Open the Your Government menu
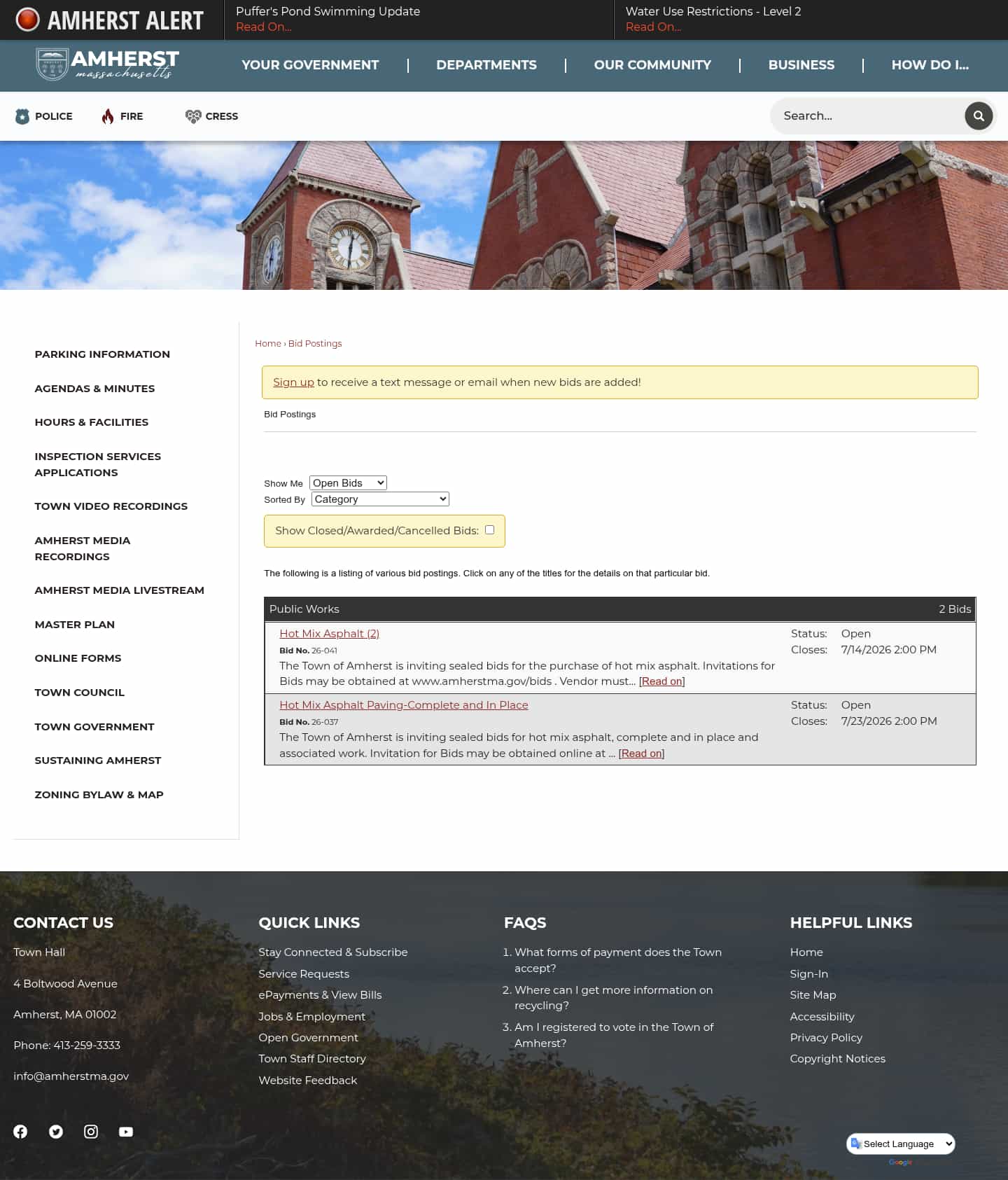 310,65
